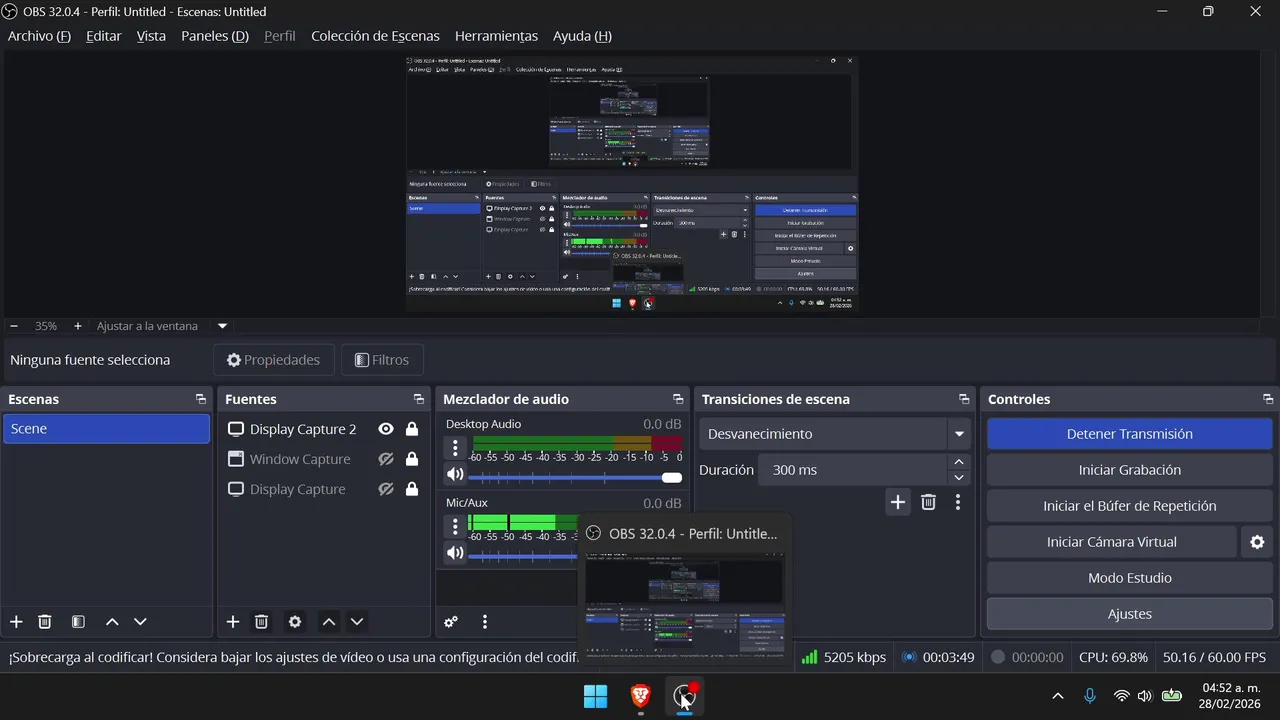Open Editar menu

pyautogui.click(x=104, y=36)
